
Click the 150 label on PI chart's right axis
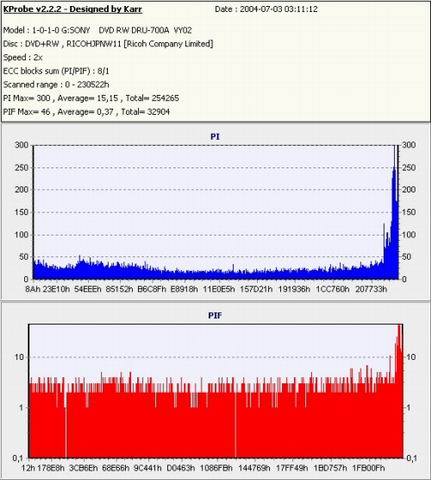409,212
